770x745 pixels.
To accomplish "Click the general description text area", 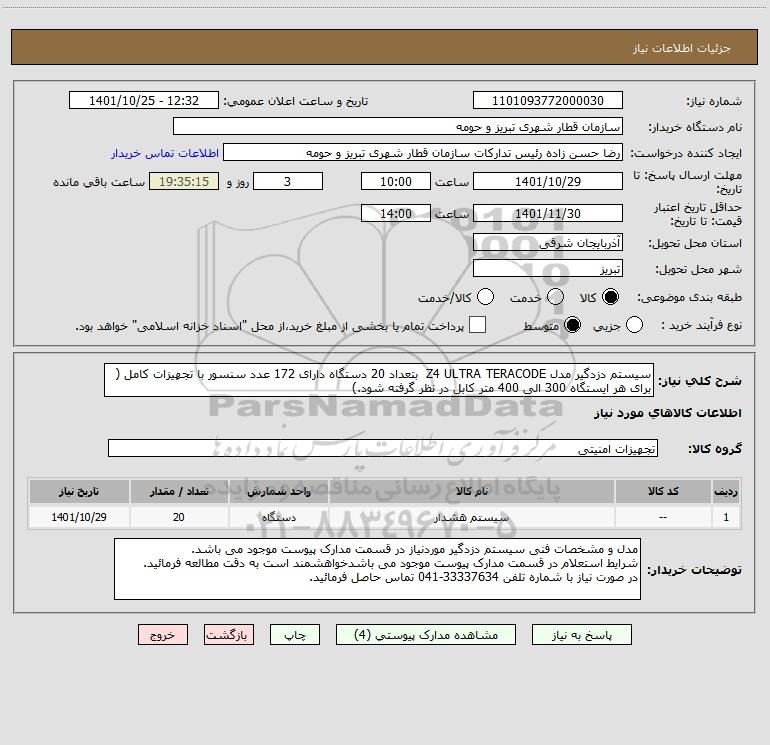I will click(x=379, y=381).
